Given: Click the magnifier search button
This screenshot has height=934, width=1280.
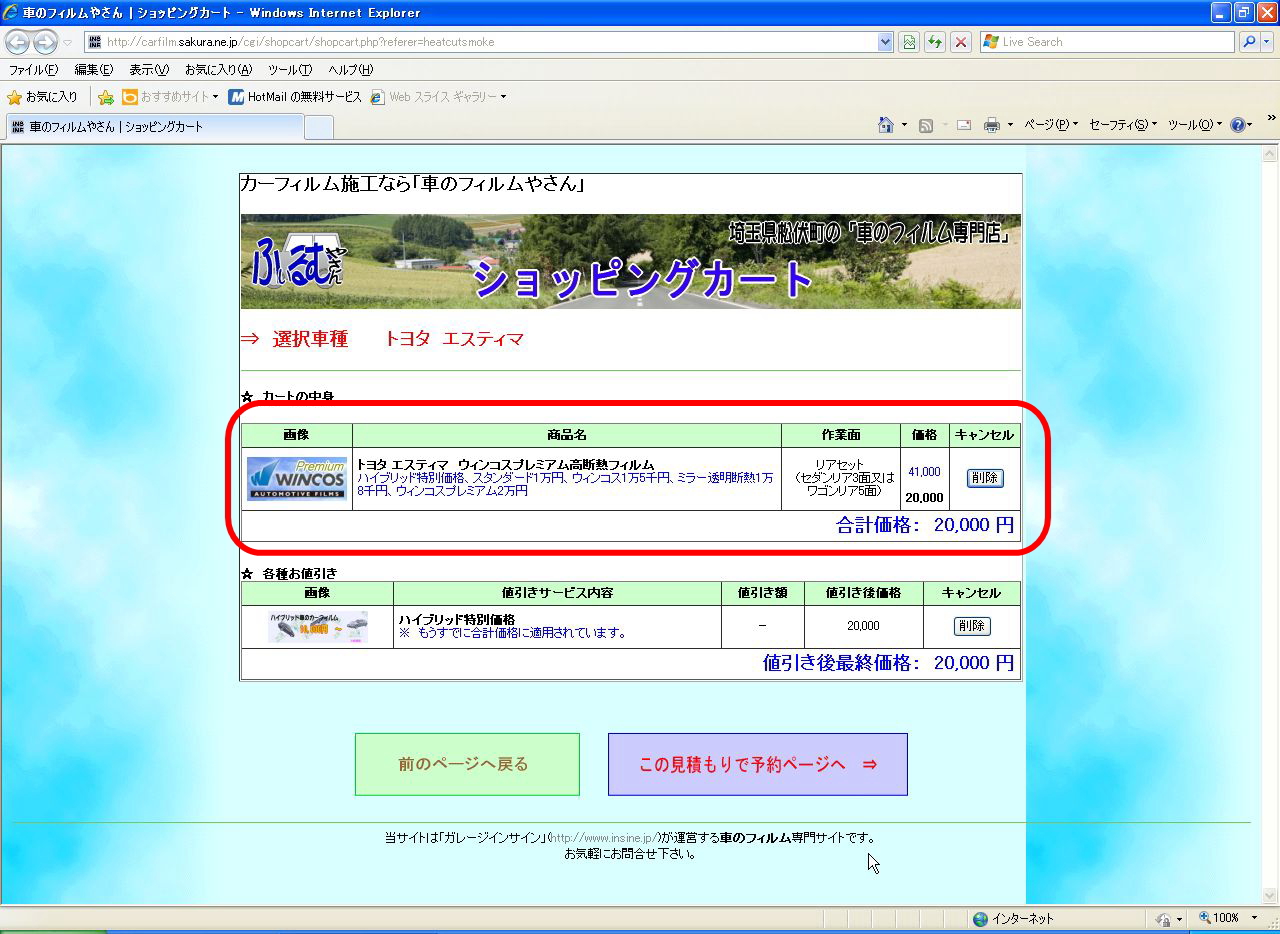Looking at the screenshot, I should point(1248,42).
